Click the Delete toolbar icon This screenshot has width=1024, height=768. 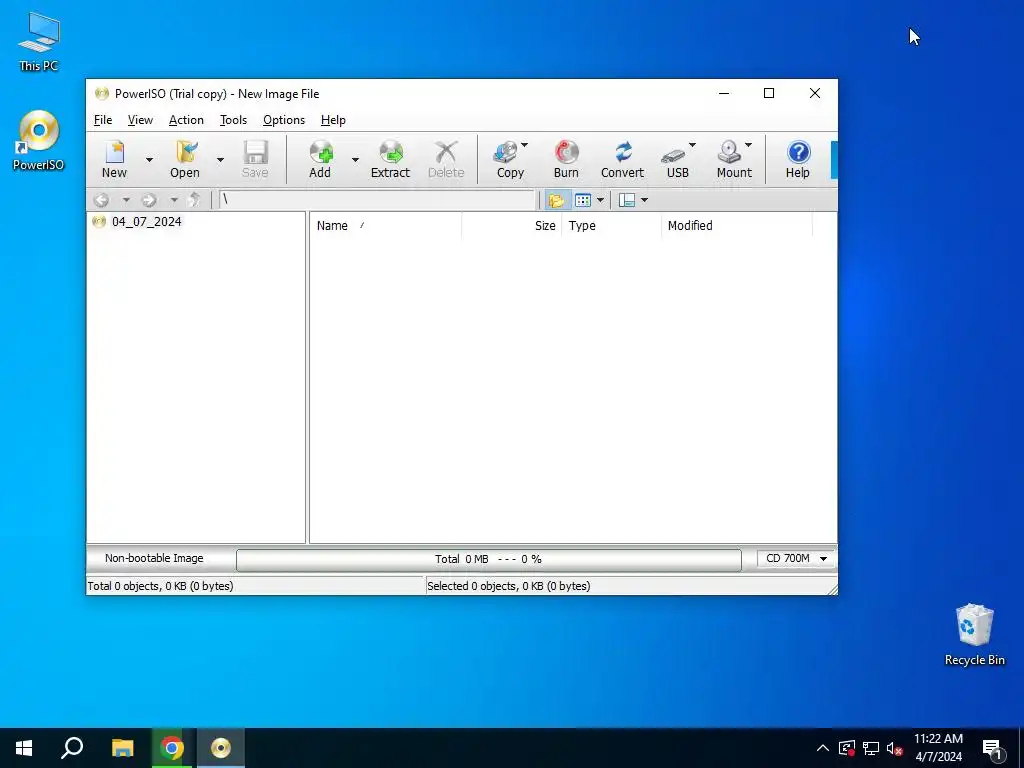coord(446,159)
